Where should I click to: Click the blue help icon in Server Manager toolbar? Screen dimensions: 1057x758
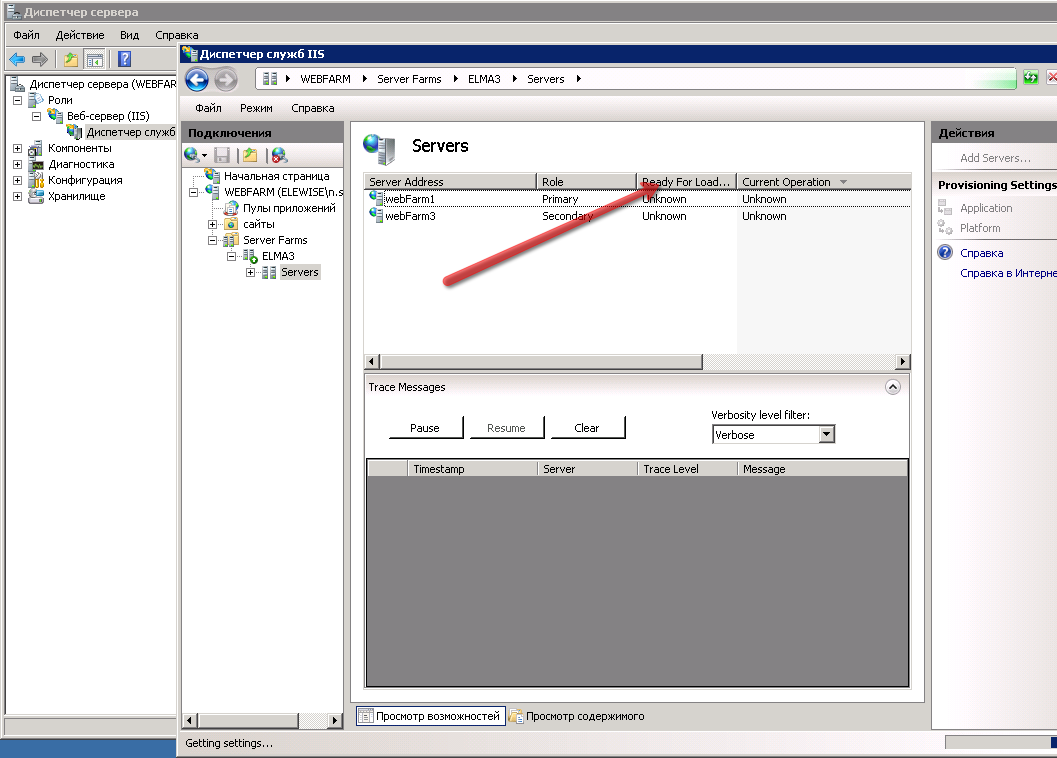(125, 59)
